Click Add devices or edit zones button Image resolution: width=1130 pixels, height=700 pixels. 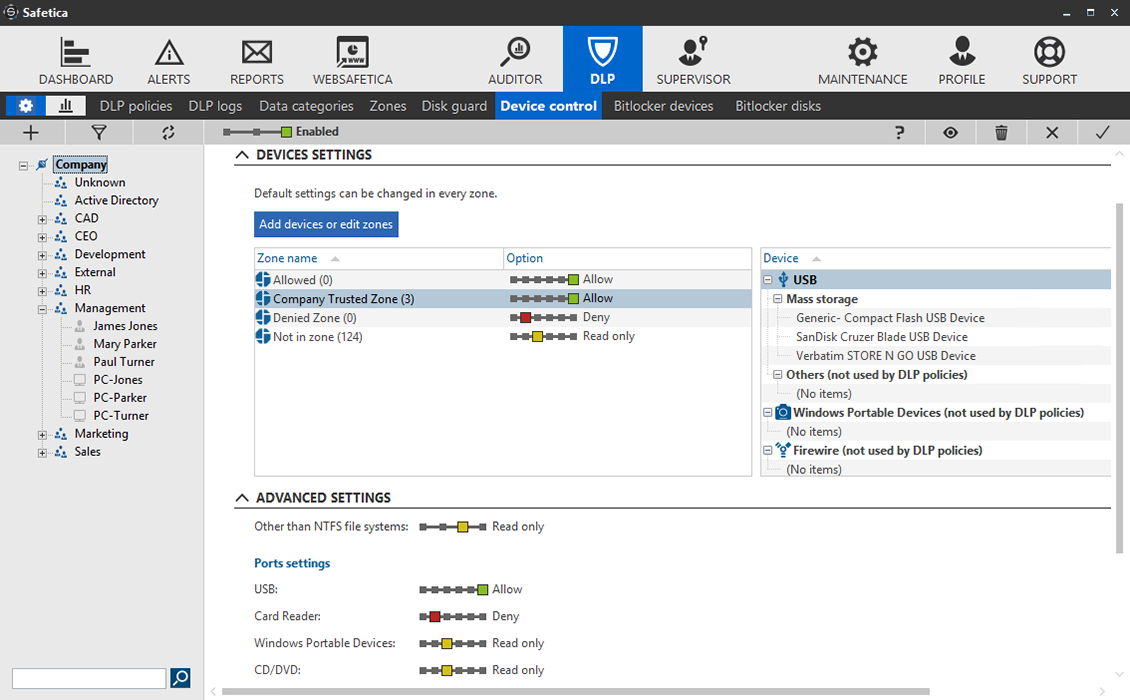point(326,224)
